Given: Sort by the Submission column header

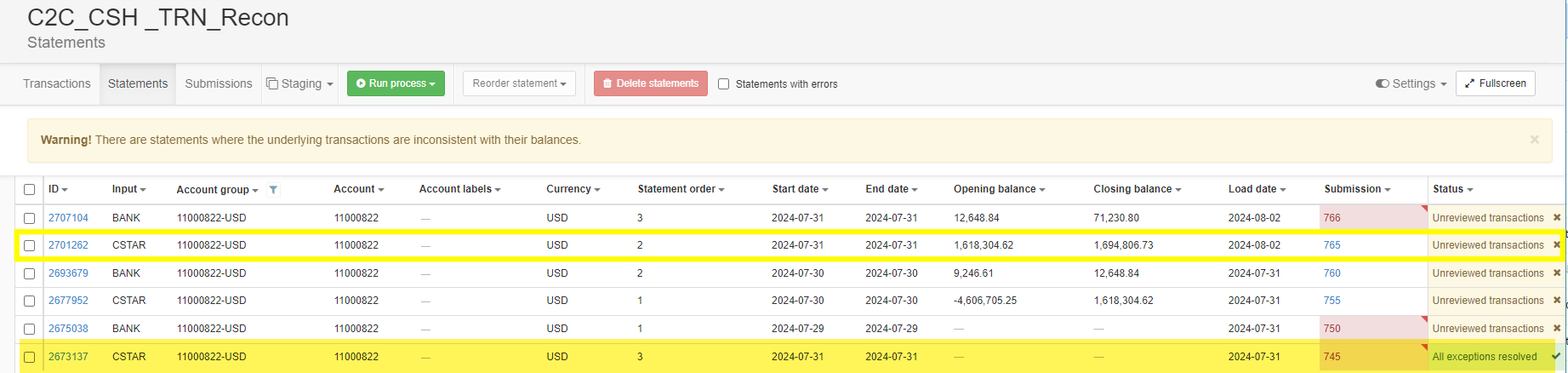Looking at the screenshot, I should coord(1357,189).
